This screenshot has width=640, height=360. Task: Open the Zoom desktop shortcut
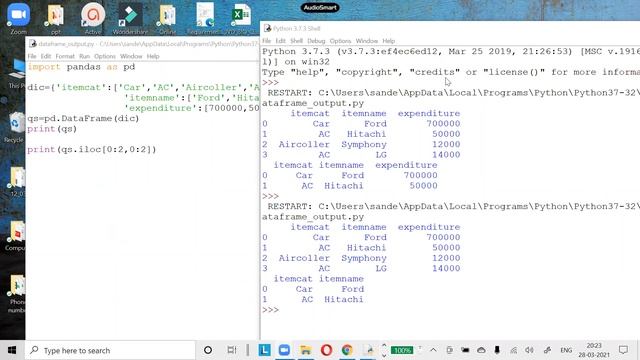(x=18, y=18)
